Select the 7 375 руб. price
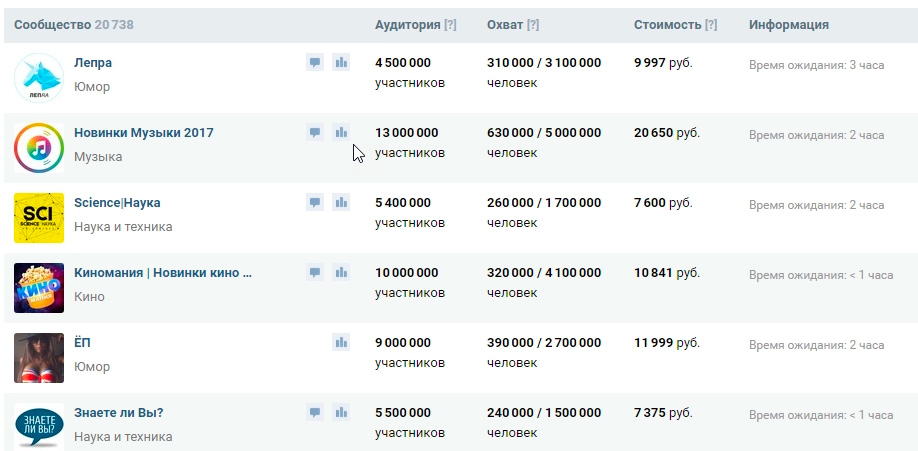The height and width of the screenshot is (451, 918). 663,412
